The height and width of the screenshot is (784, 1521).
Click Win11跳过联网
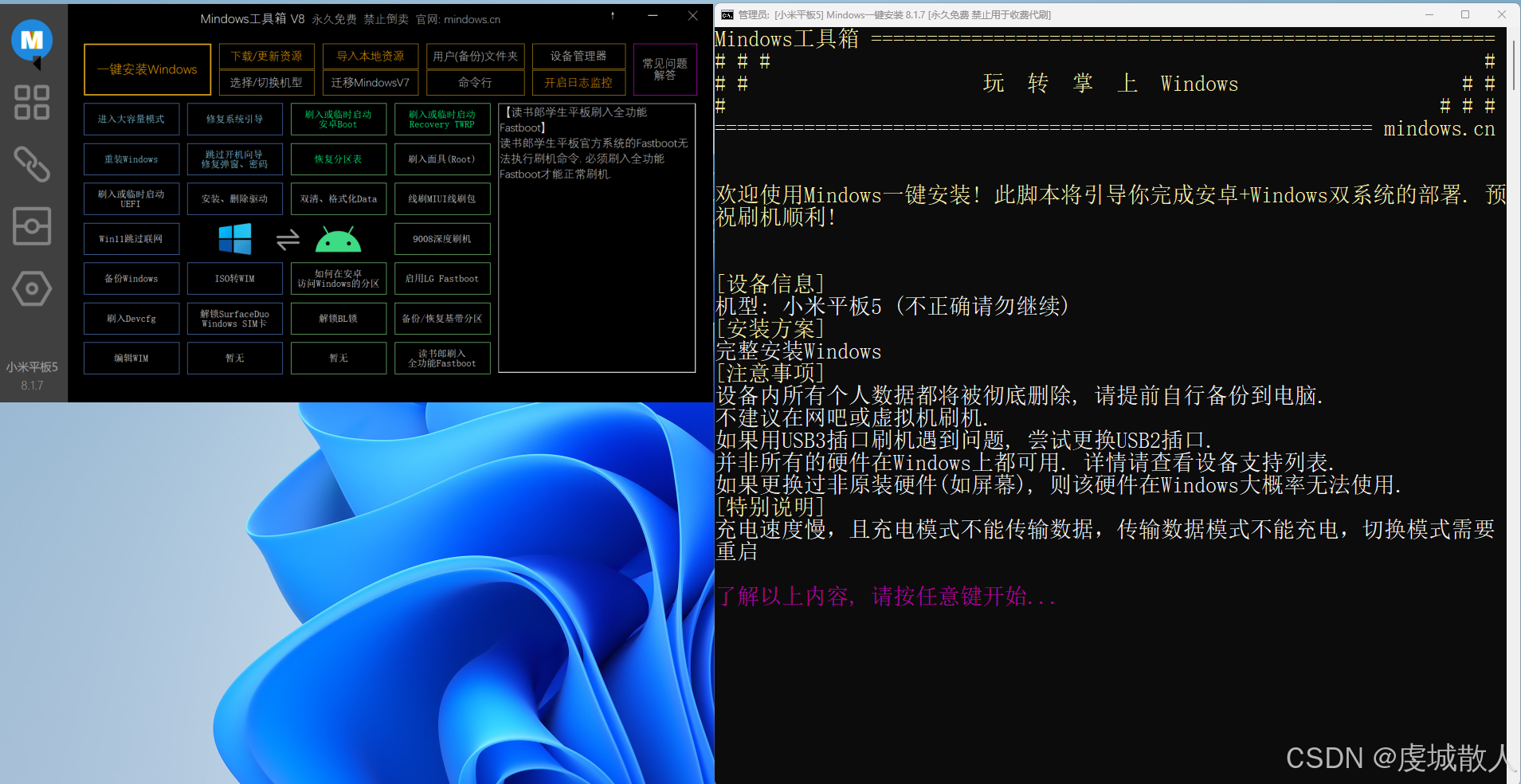point(131,239)
